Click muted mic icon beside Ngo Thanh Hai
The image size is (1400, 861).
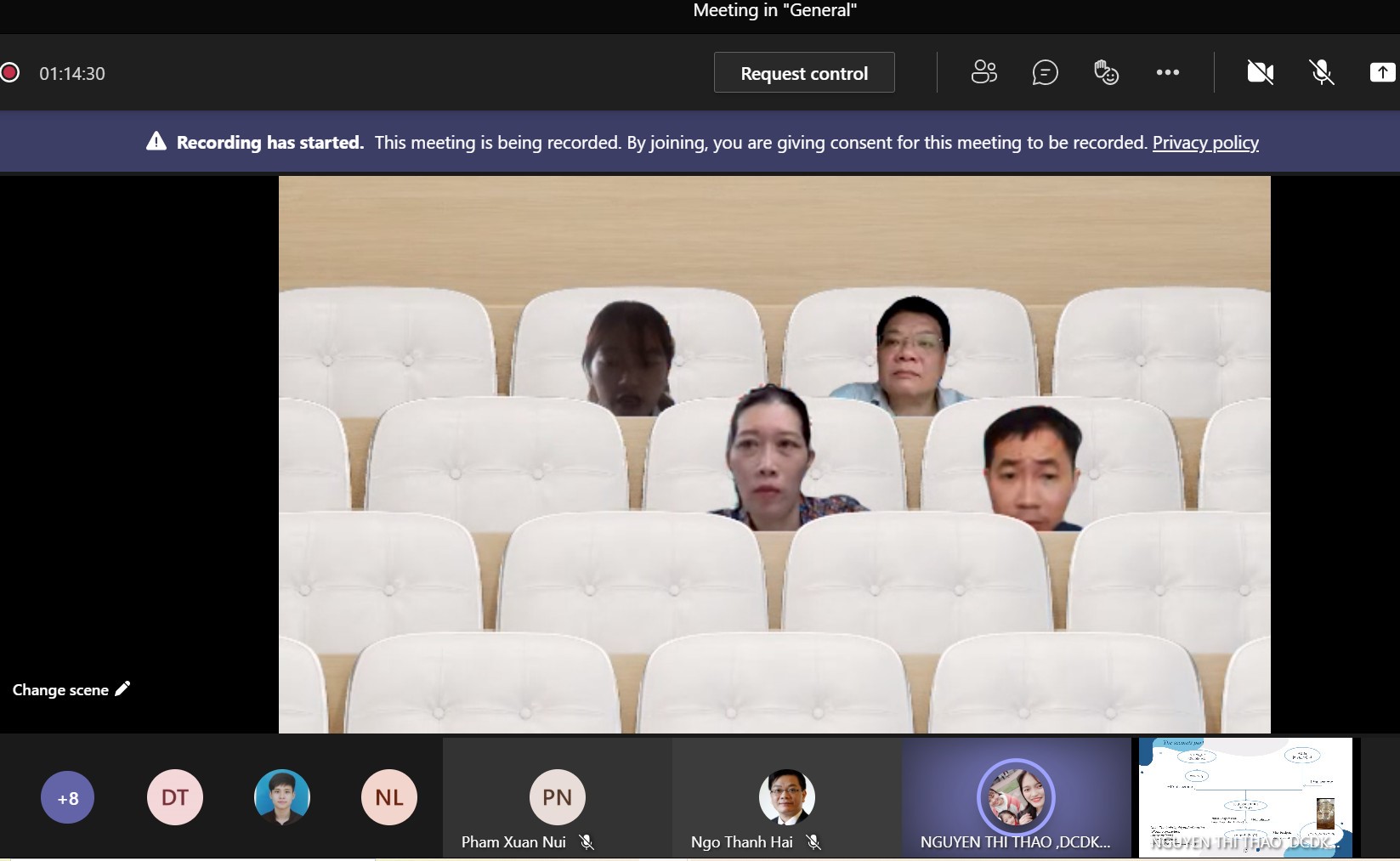coord(813,842)
